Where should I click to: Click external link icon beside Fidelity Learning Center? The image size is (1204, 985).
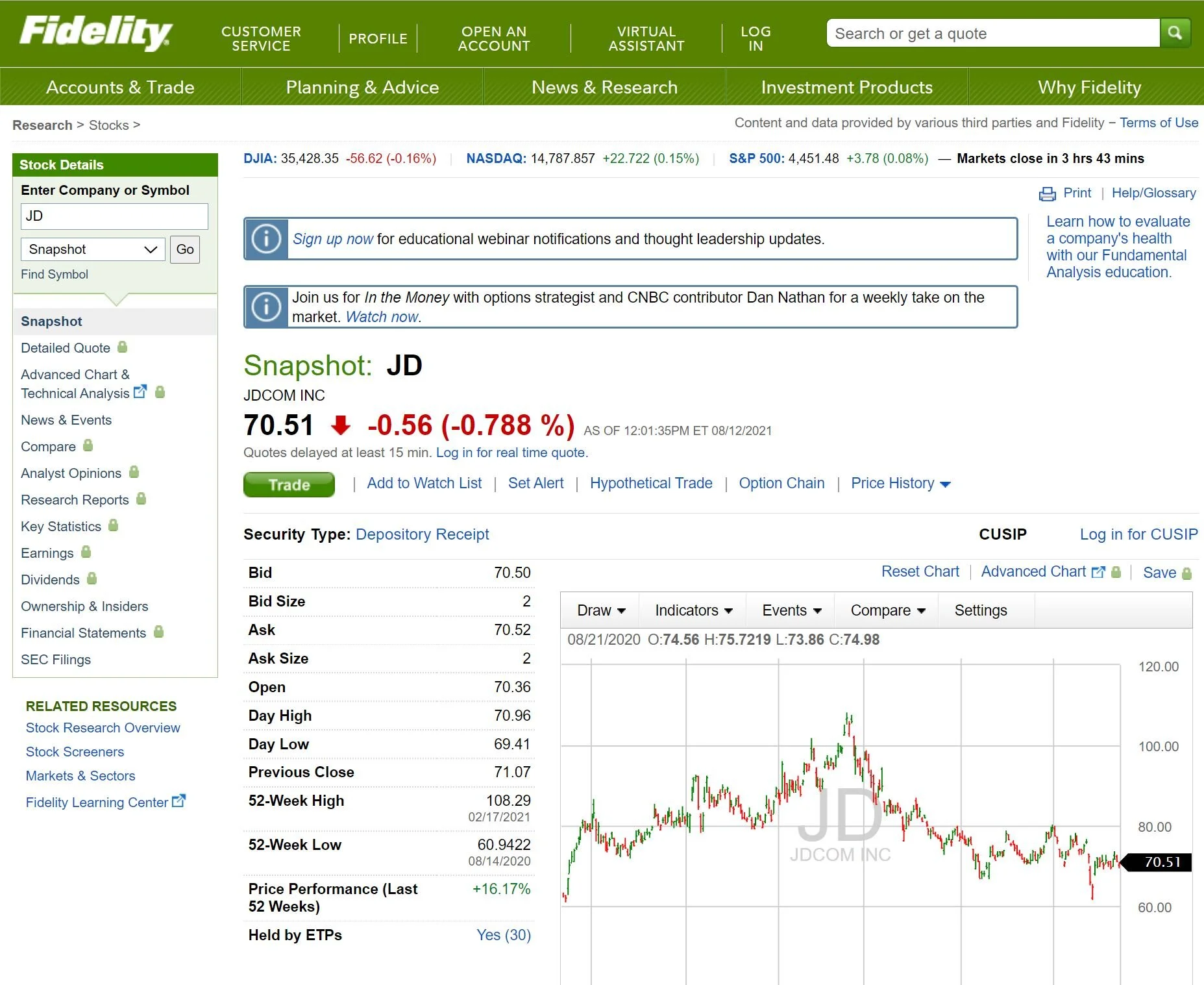(x=178, y=801)
